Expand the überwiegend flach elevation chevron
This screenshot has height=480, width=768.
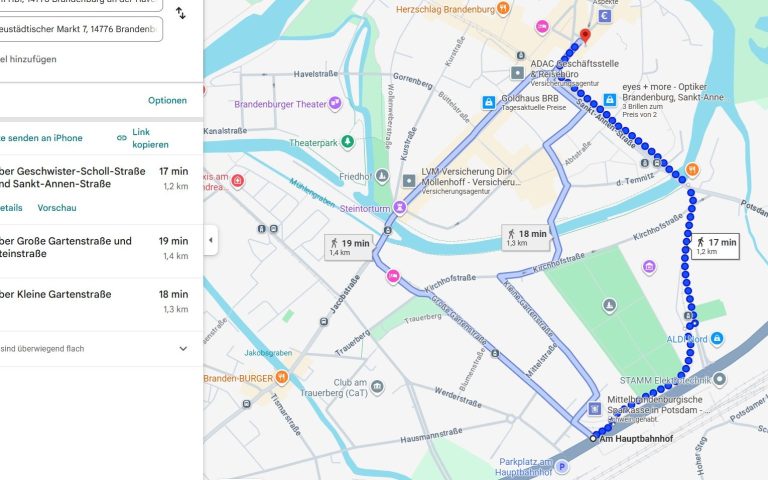point(183,349)
